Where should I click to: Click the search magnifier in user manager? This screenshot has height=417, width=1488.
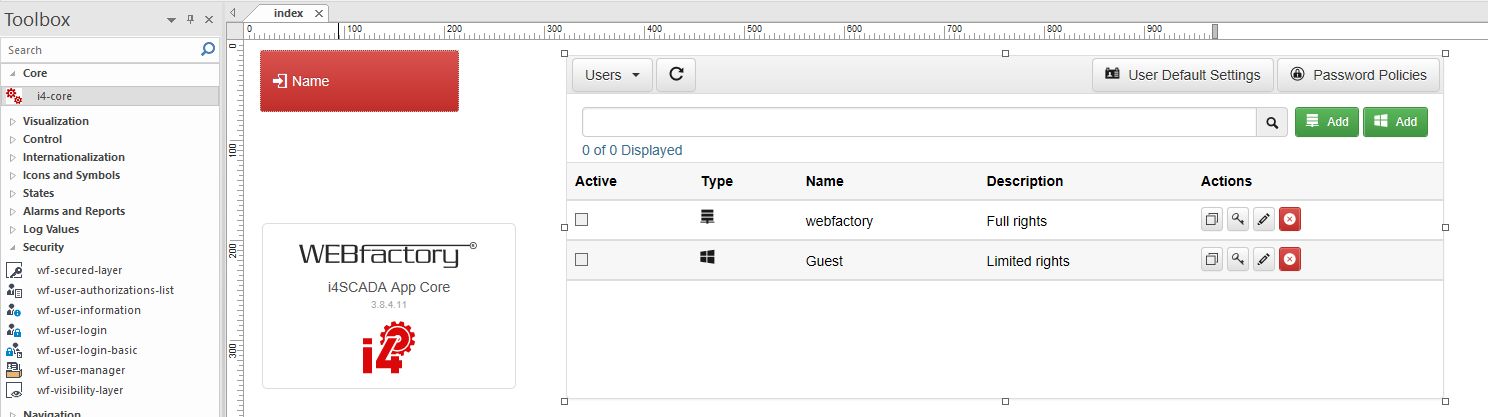click(x=1272, y=122)
